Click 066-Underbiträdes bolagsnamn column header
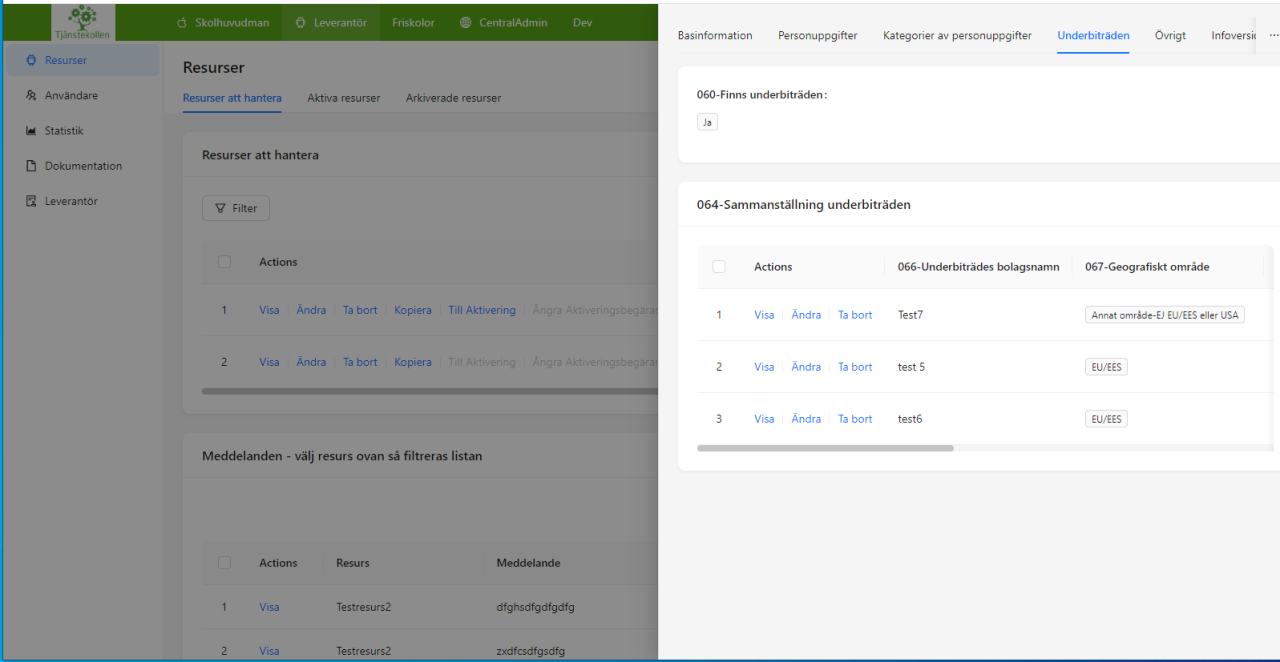The width and height of the screenshot is (1280, 662). (x=978, y=267)
